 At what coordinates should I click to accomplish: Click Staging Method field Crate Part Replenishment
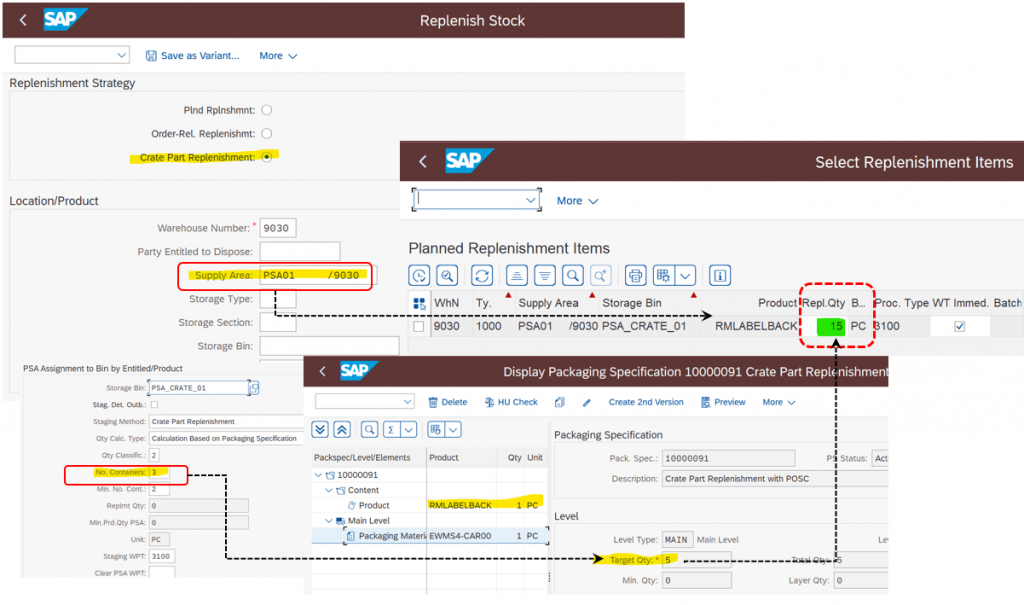(x=227, y=421)
